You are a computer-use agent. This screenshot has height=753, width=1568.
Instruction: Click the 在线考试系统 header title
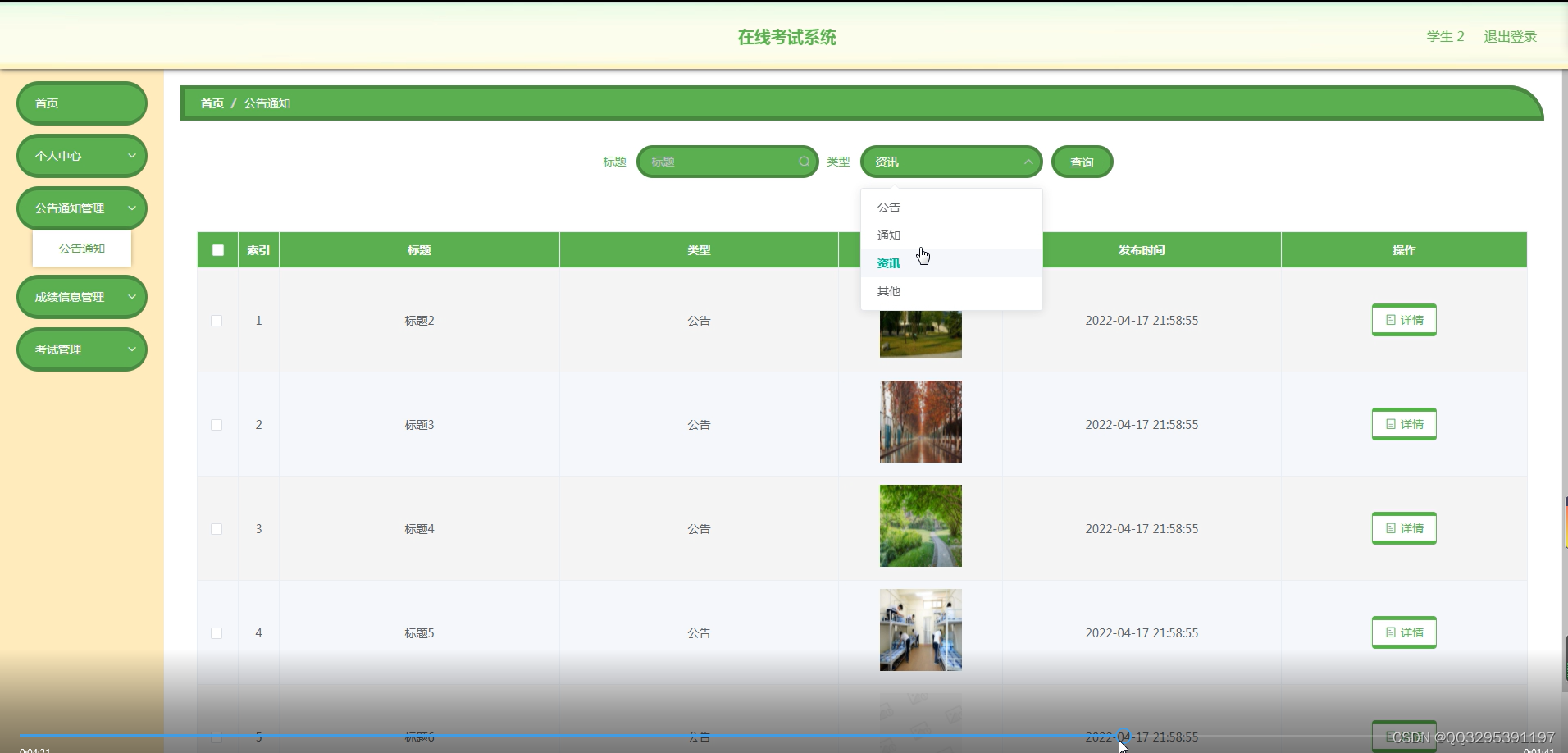(x=786, y=37)
